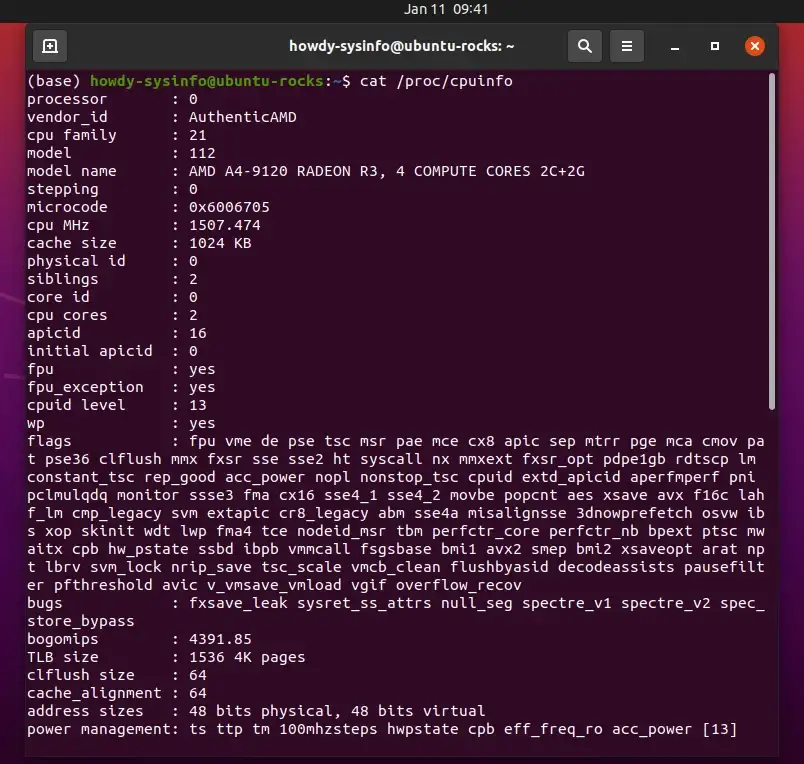Viewport: 804px width, 764px height.
Task: Click the flag word avx2
Action: (x=504, y=549)
